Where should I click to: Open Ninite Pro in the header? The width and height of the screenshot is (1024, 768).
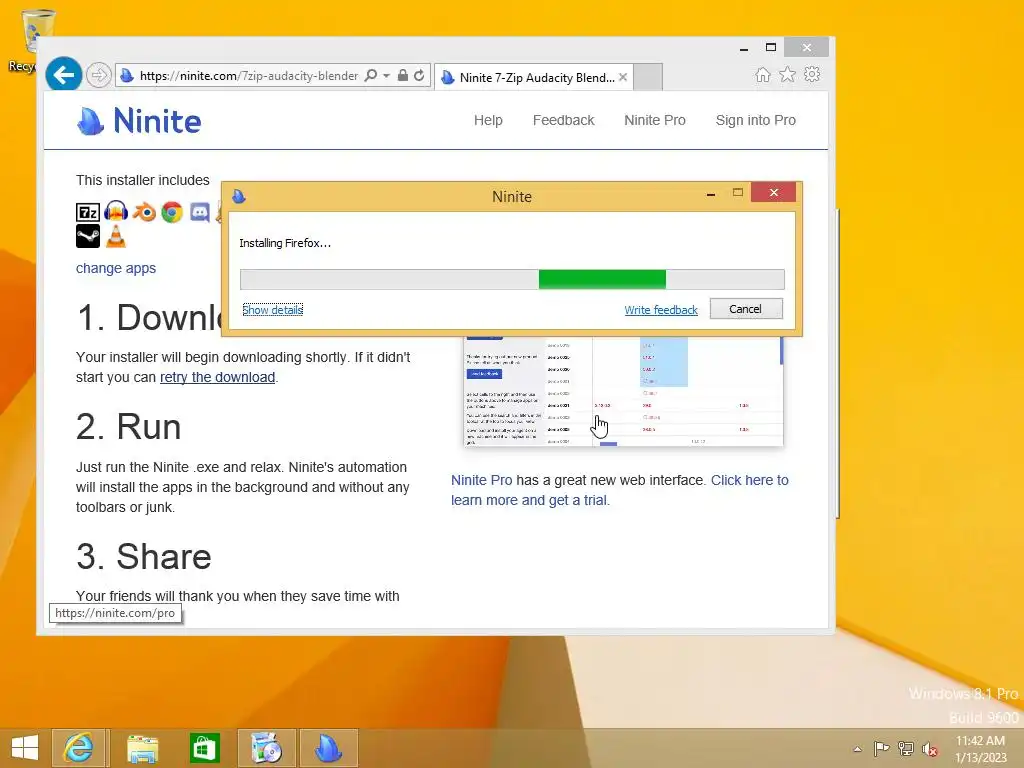[x=654, y=120]
